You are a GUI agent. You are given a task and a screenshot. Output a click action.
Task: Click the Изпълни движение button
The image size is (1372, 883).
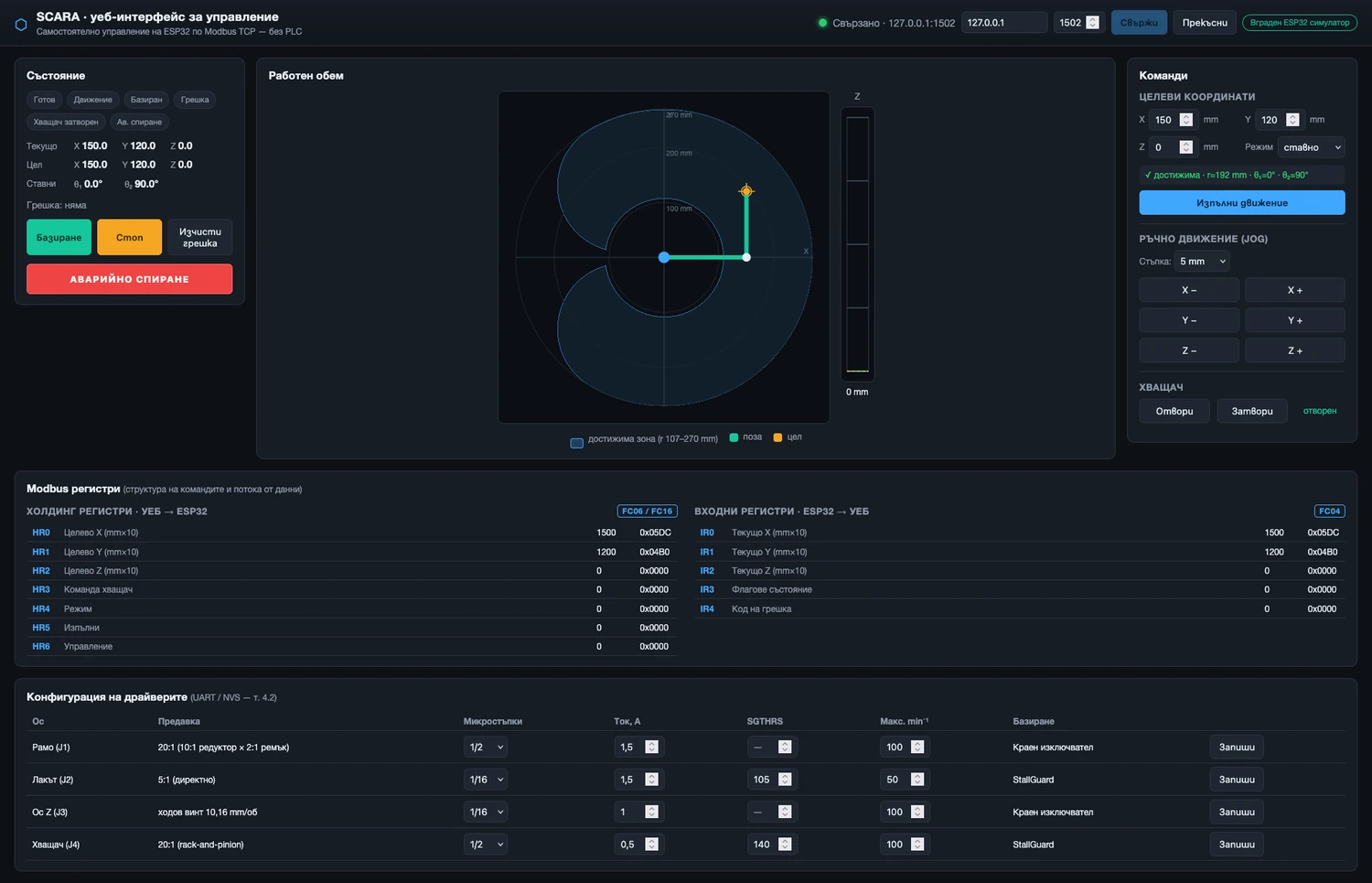point(1242,202)
